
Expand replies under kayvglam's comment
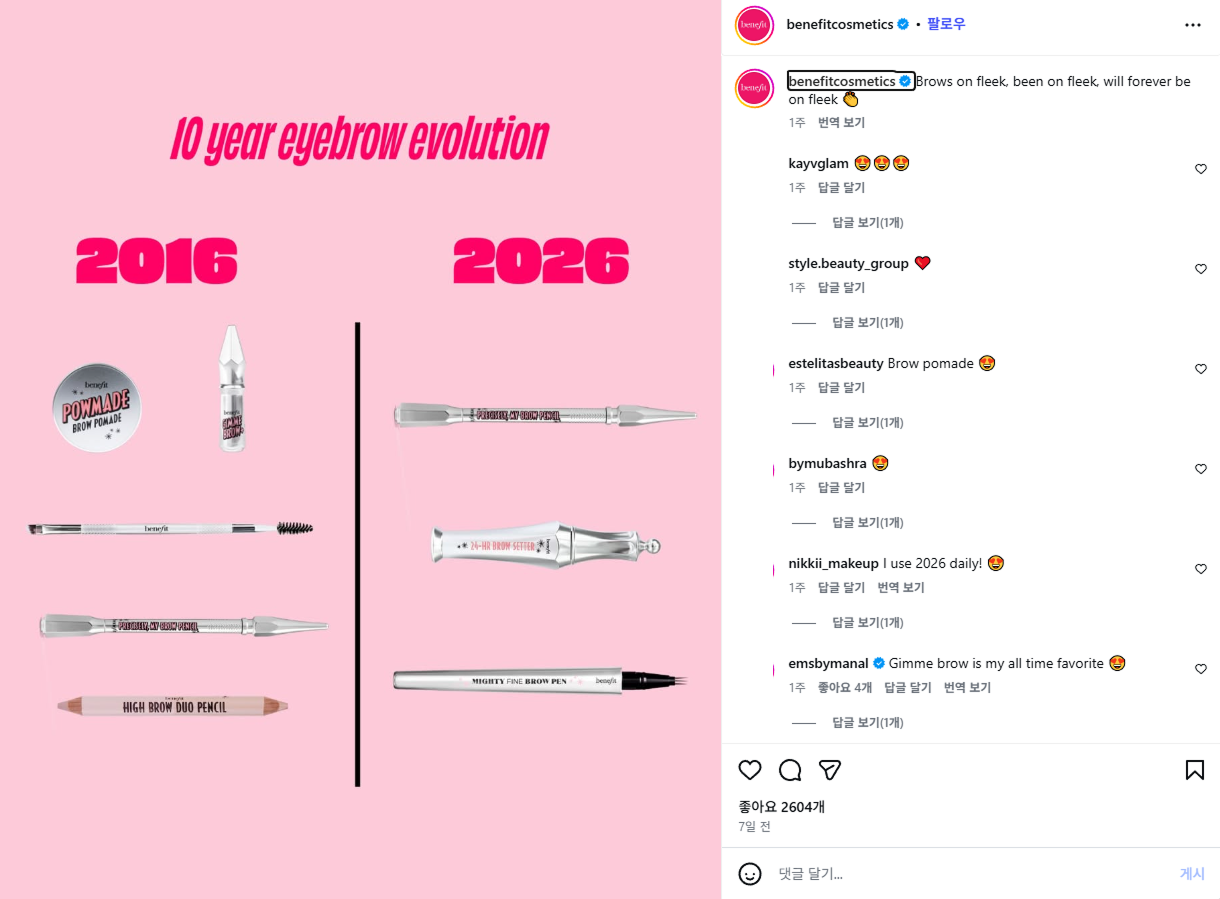(867, 222)
